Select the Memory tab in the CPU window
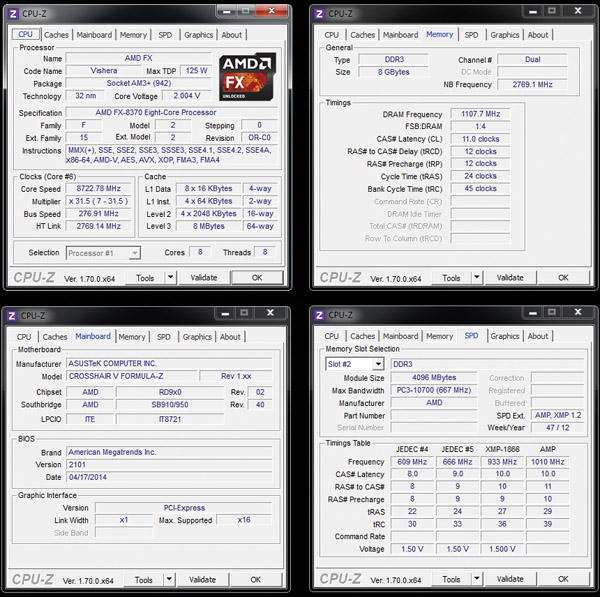The image size is (600, 597). click(133, 35)
